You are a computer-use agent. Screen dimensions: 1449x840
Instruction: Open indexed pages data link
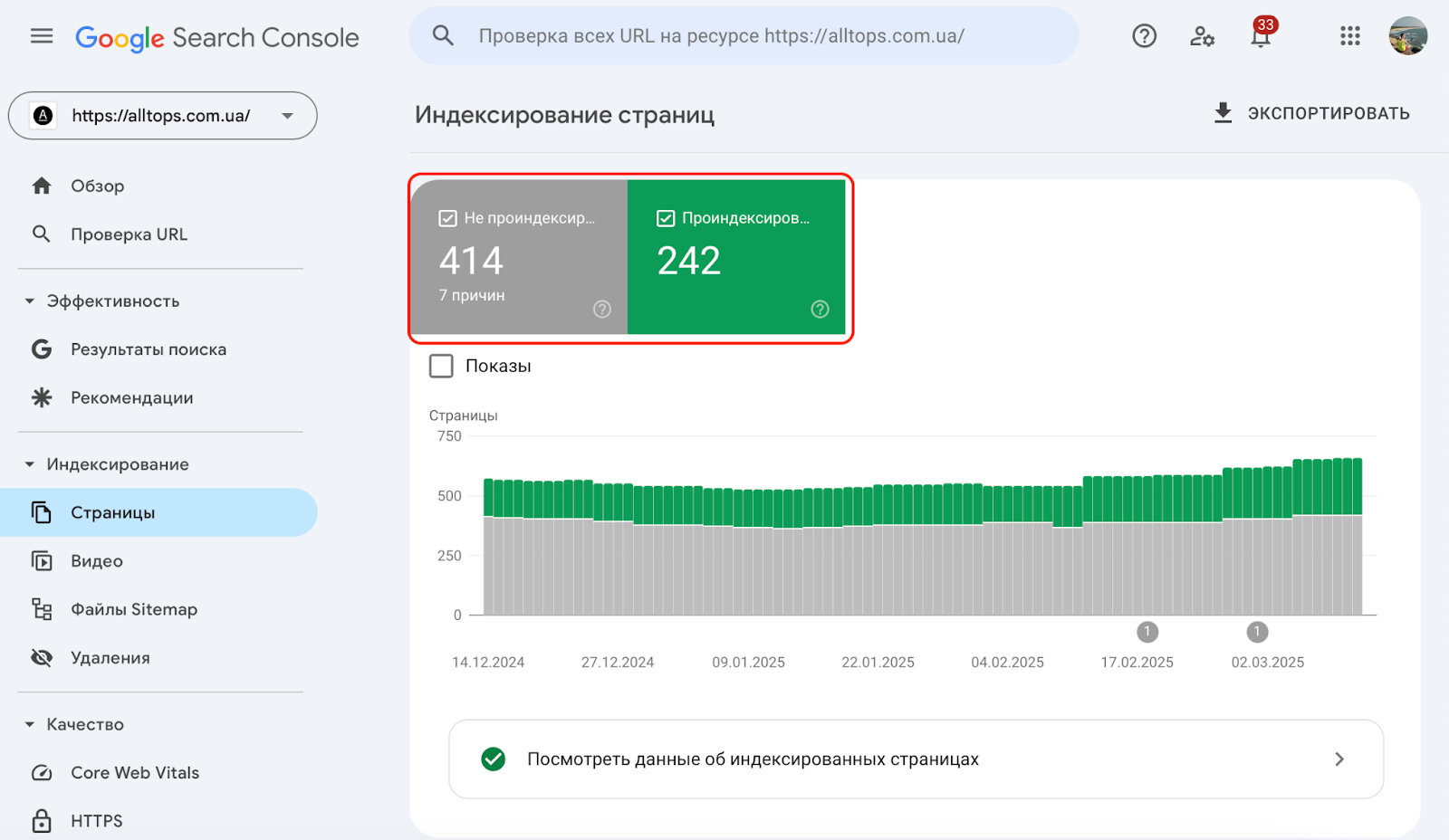coord(916,759)
